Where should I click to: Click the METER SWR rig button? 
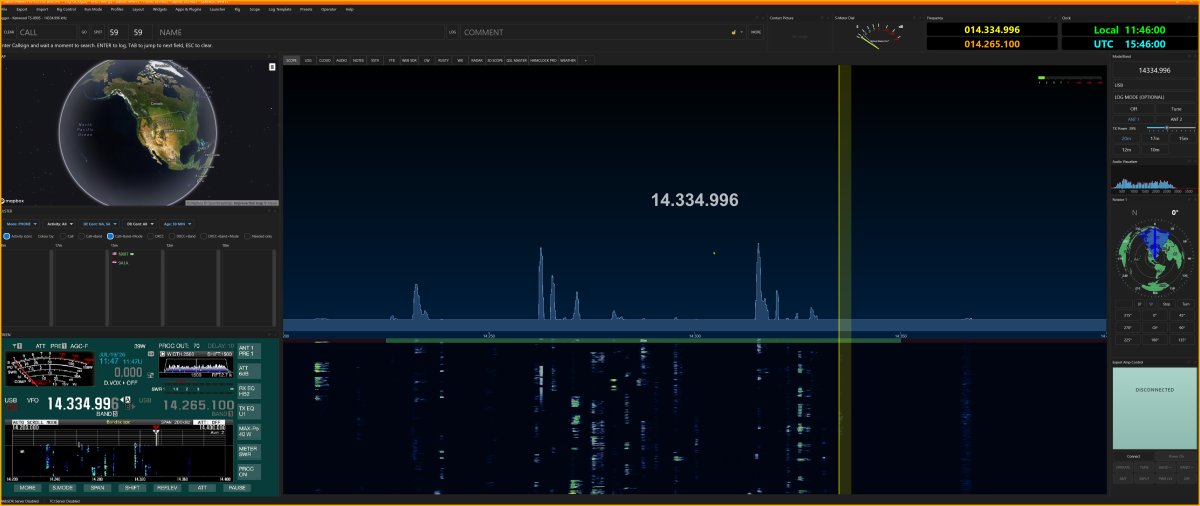tap(247, 451)
